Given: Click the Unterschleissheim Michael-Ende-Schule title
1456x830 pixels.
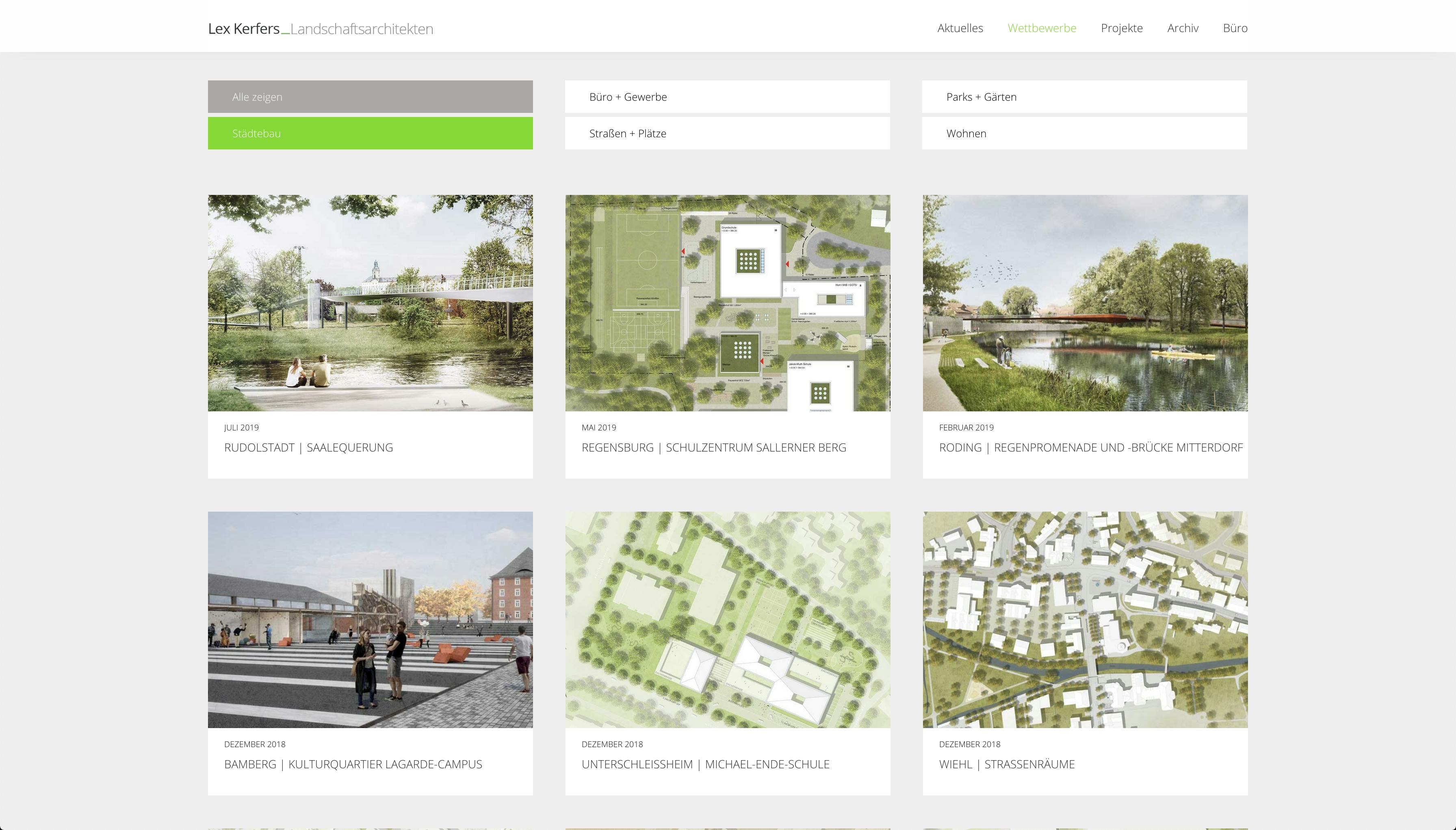Looking at the screenshot, I should [705, 764].
